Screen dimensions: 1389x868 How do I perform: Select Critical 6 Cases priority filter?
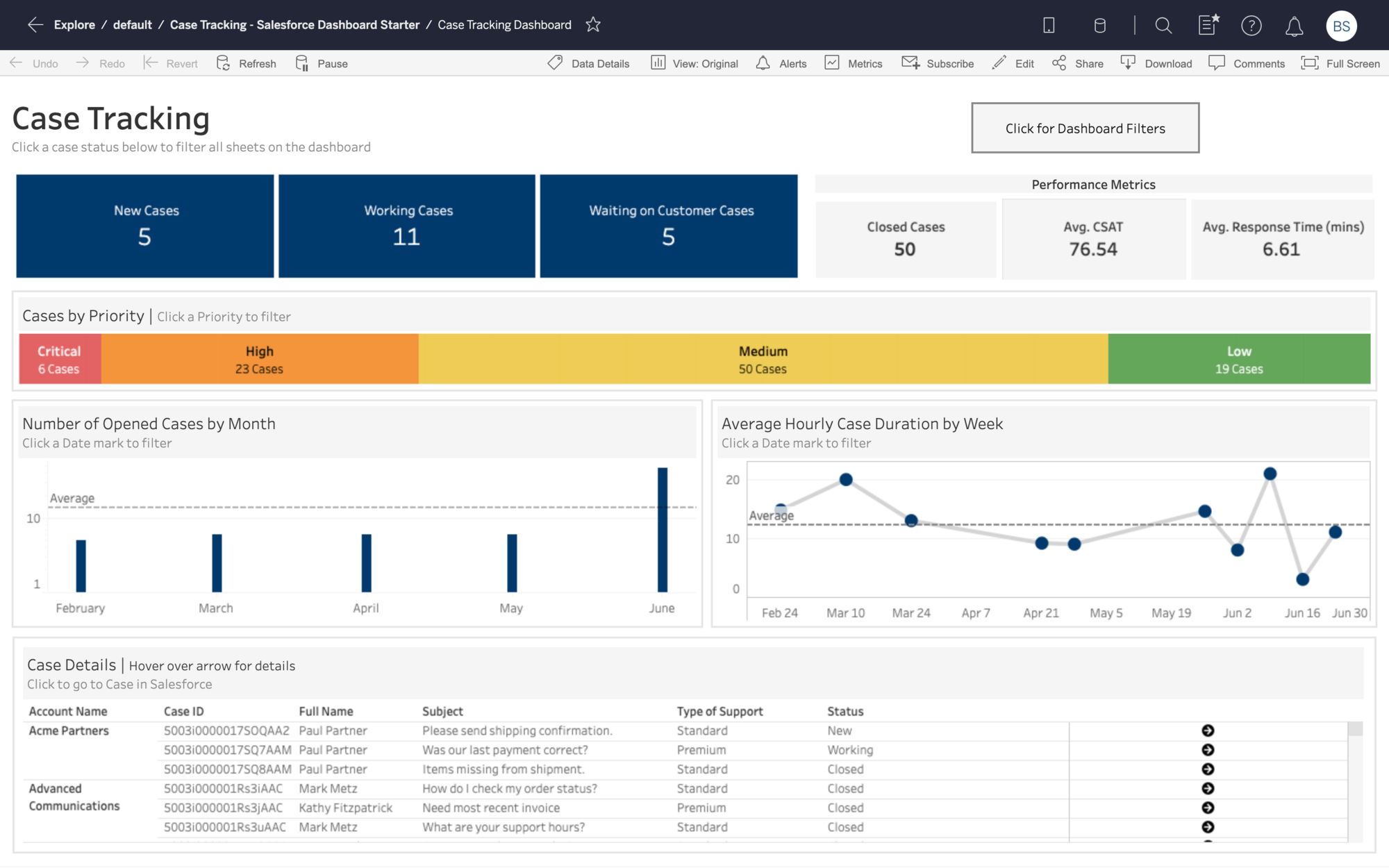click(x=57, y=358)
